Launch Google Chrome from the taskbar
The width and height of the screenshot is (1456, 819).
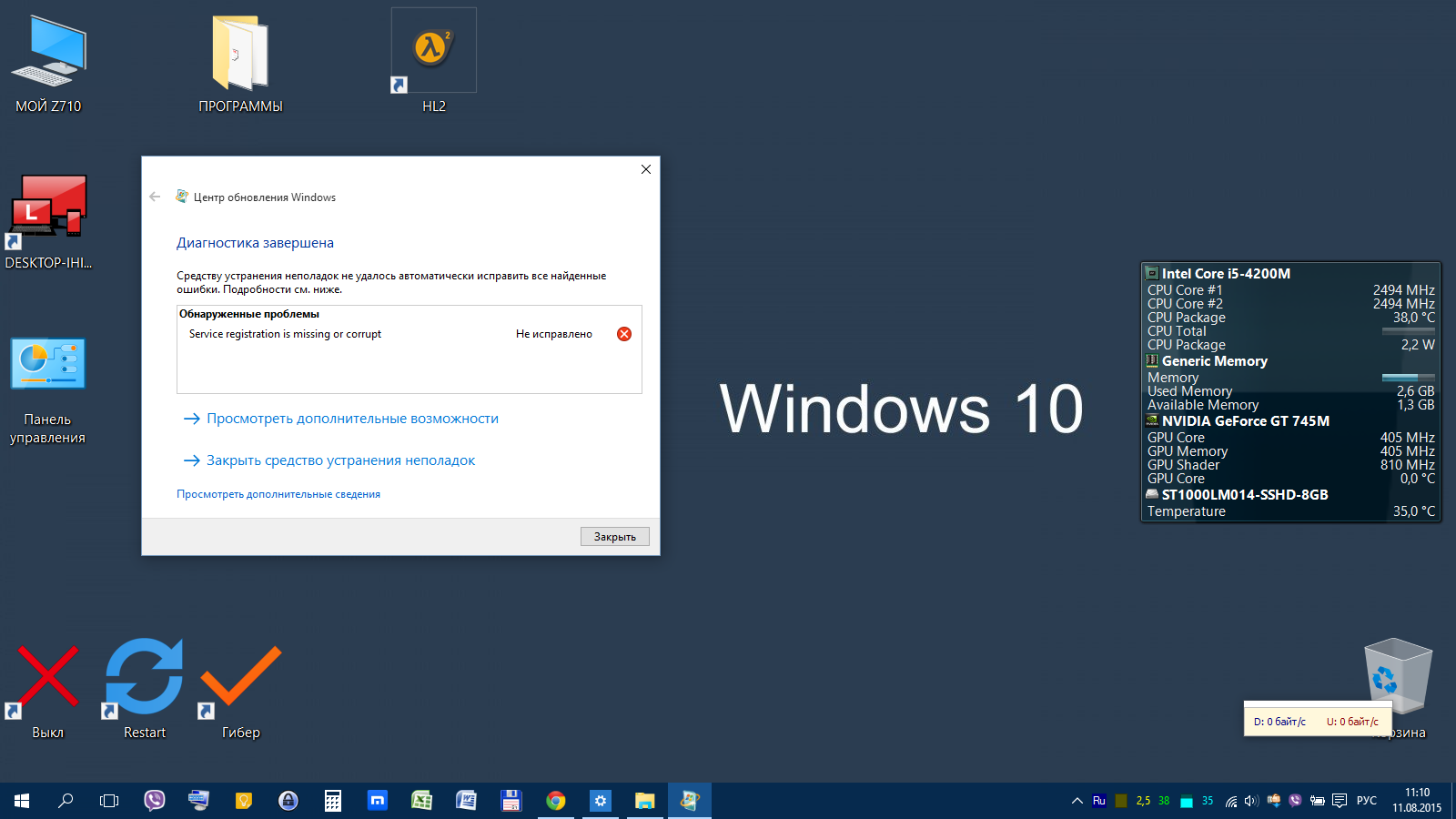(x=555, y=801)
